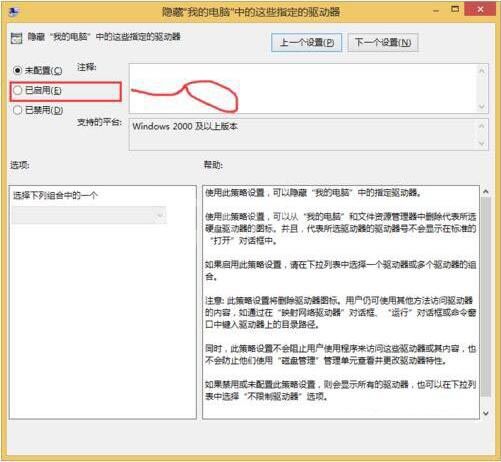Click help paragraph beginning with 如果启用此策略设置
The height and width of the screenshot is (462, 501).
(340, 270)
